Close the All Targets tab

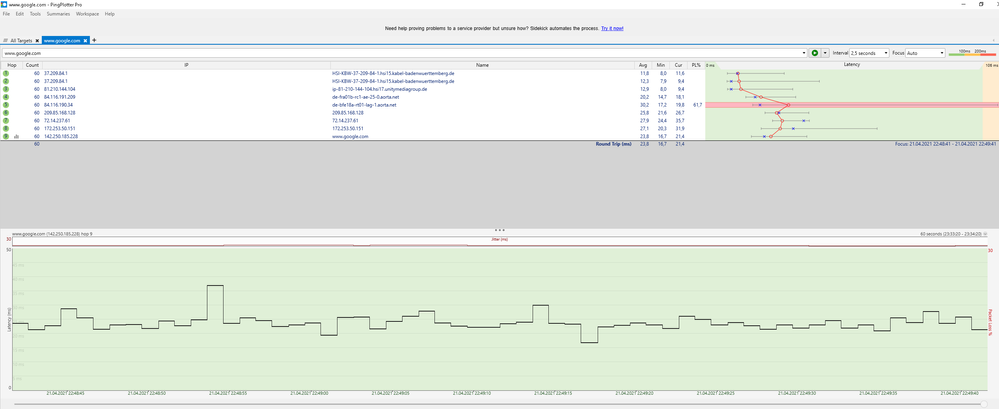pyautogui.click(x=38, y=40)
